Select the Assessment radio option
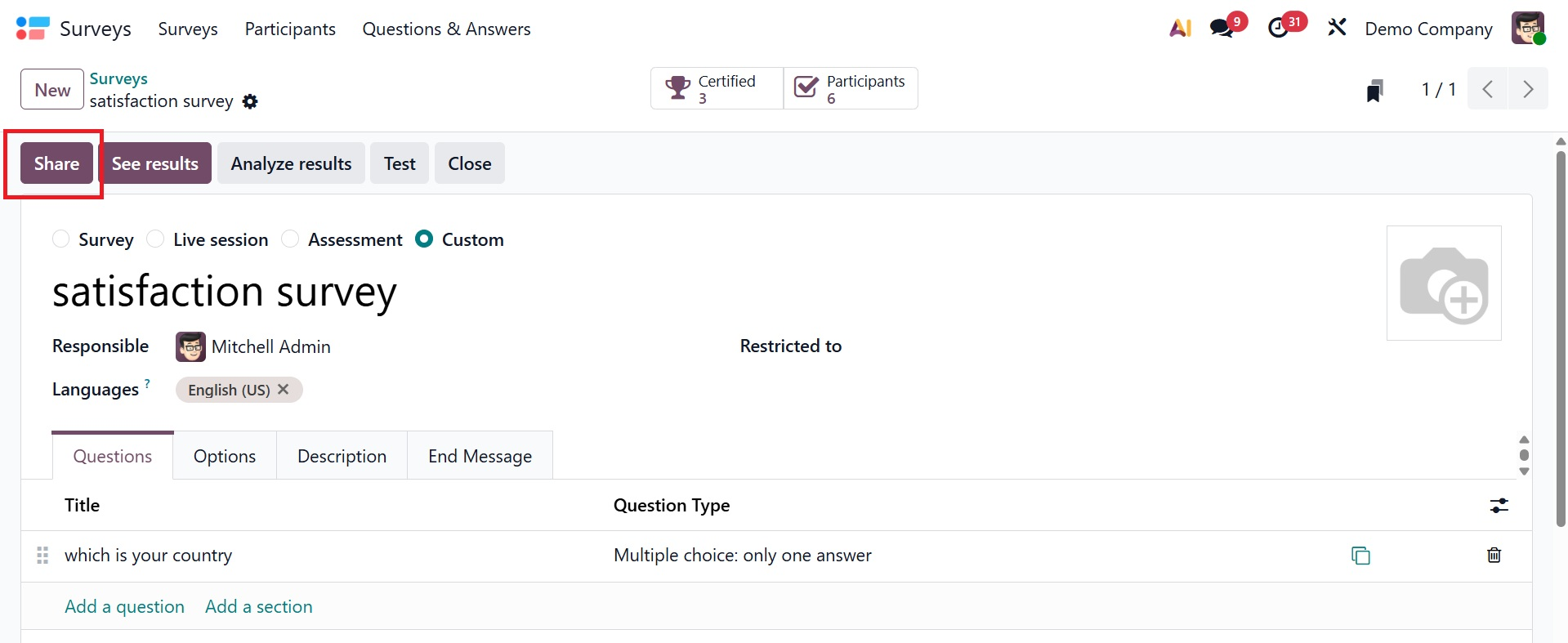The width and height of the screenshot is (1568, 643). [290, 239]
